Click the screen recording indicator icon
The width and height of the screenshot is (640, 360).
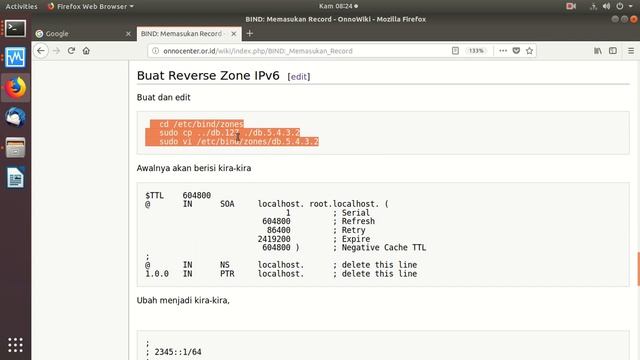[571, 6]
